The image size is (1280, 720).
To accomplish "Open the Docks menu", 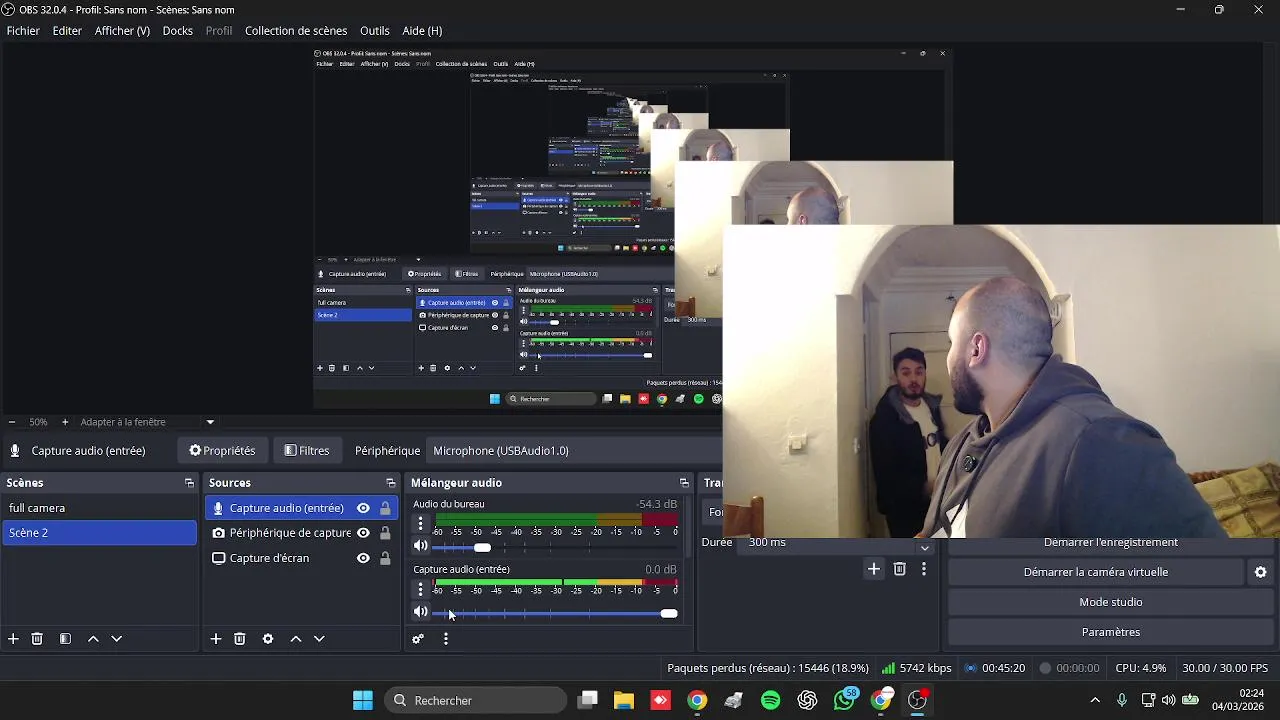I will (x=177, y=31).
